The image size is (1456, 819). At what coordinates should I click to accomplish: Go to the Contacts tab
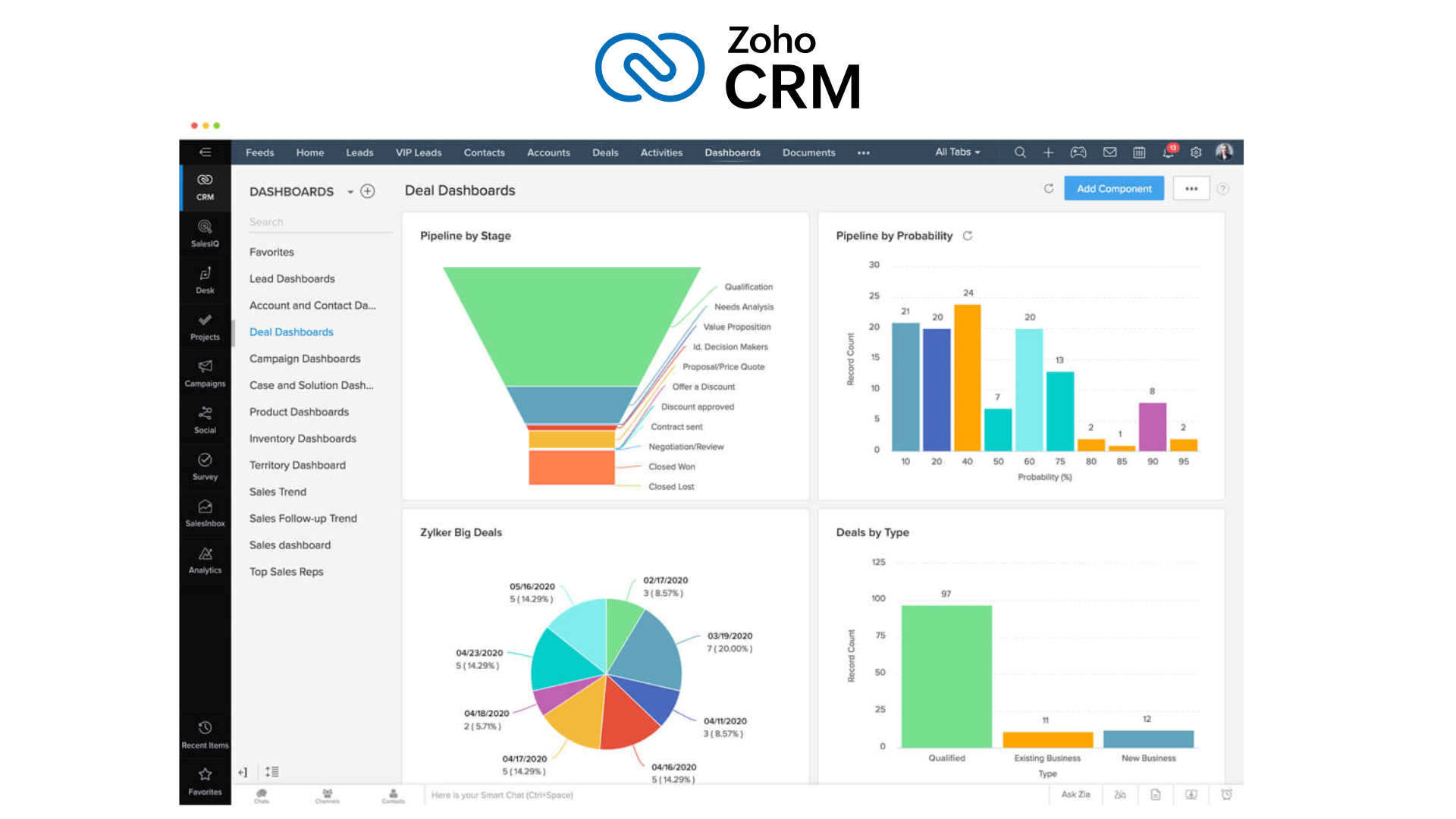tap(485, 152)
